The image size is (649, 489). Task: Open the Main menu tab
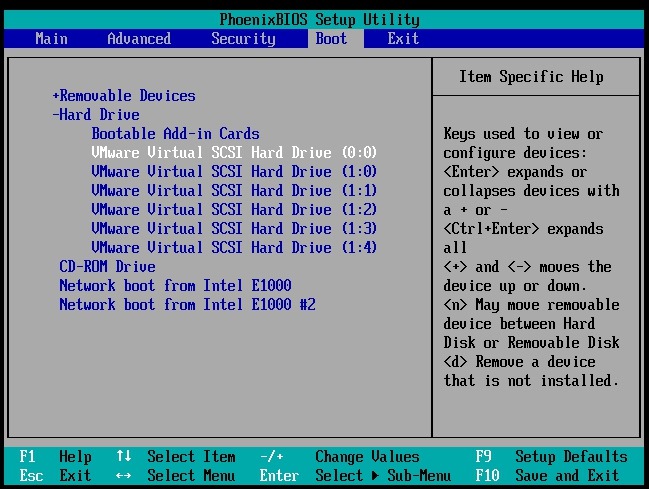coord(51,39)
